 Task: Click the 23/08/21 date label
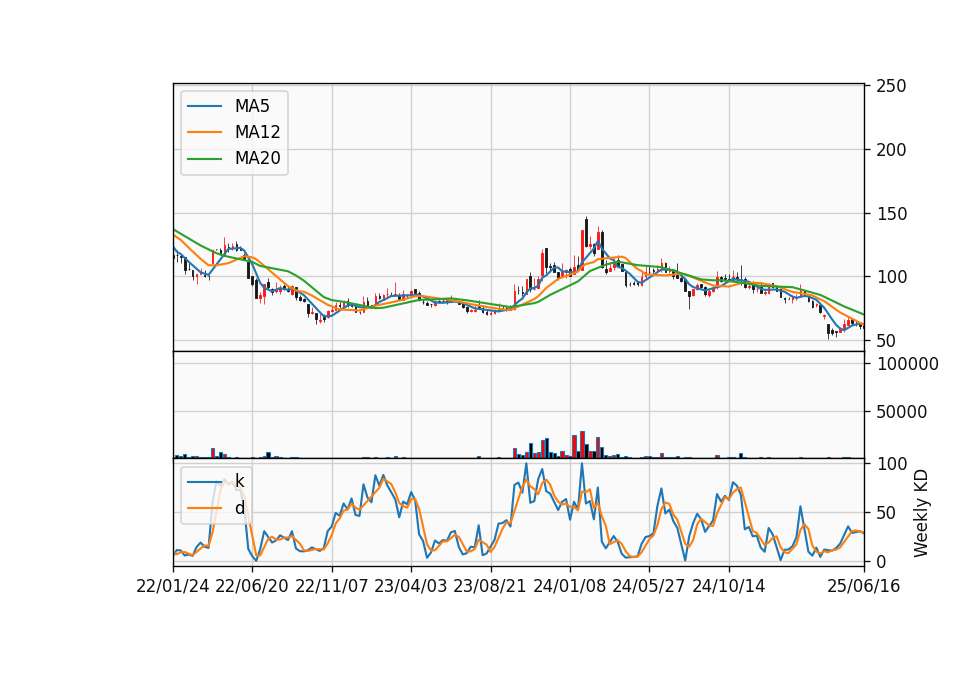pos(490,586)
